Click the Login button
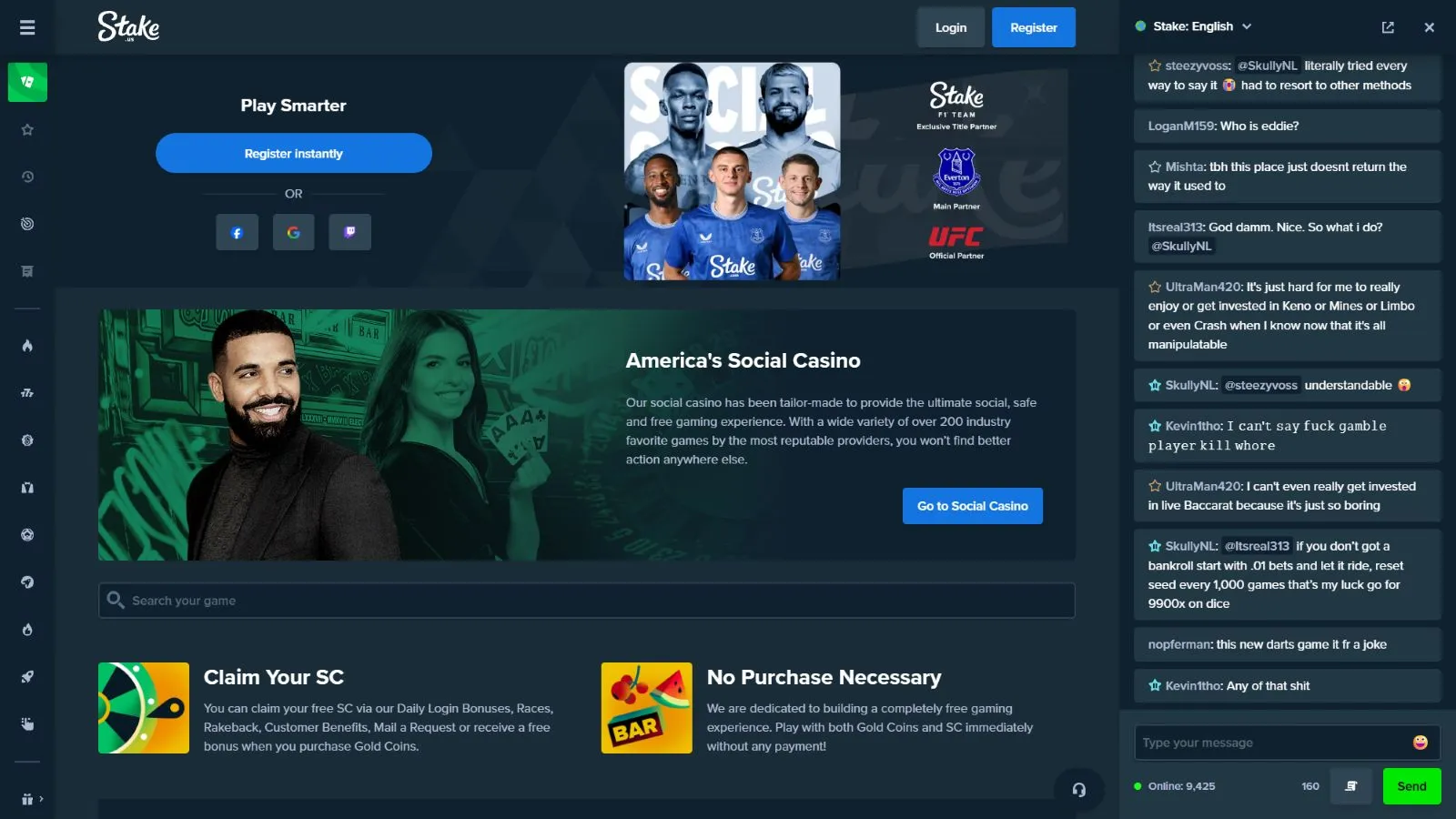1456x819 pixels. click(951, 27)
